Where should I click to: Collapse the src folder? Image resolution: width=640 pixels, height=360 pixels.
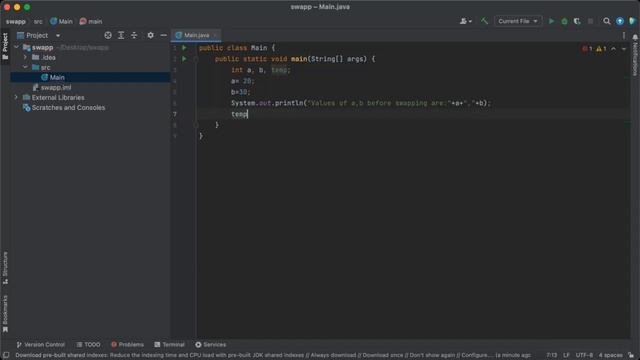[x=26, y=67]
